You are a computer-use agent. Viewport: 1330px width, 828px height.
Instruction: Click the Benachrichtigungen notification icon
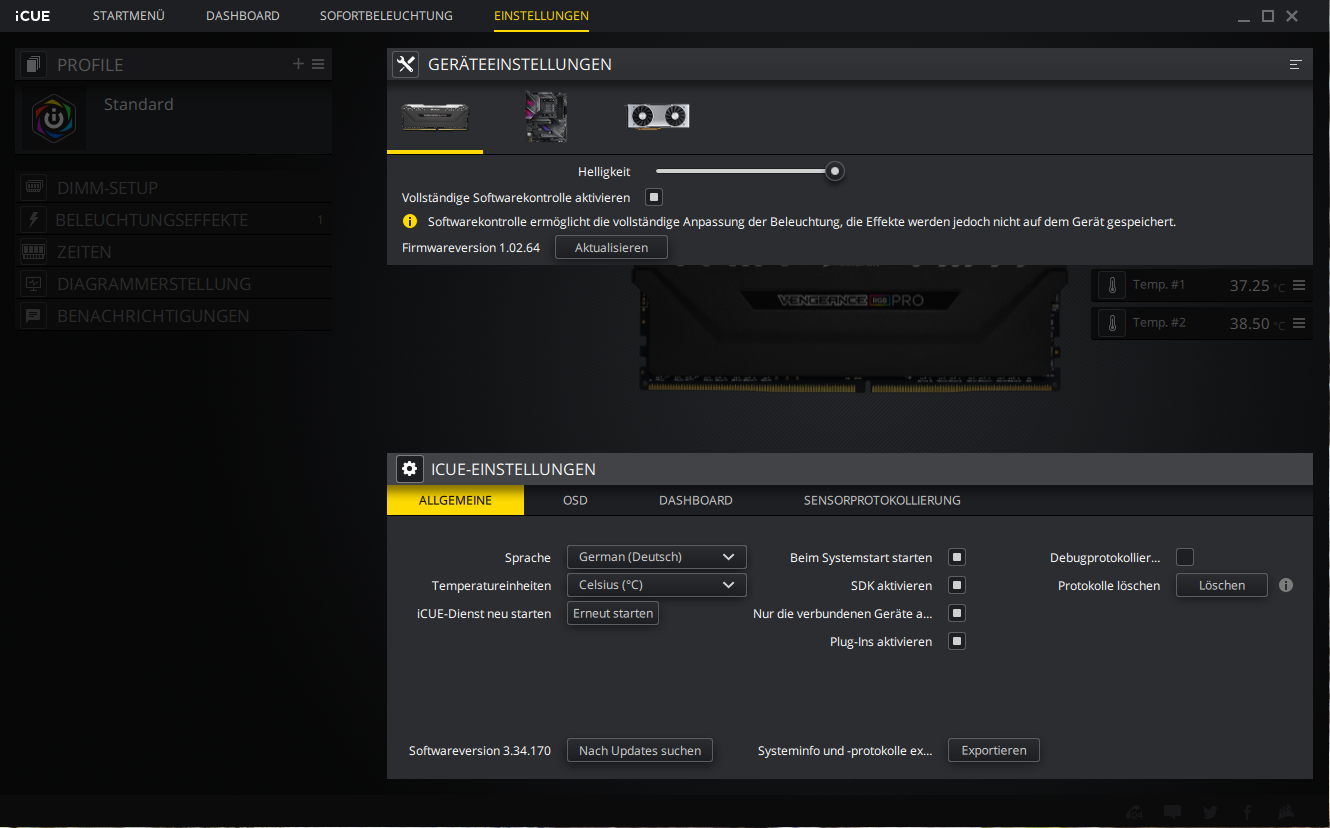[x=33, y=315]
